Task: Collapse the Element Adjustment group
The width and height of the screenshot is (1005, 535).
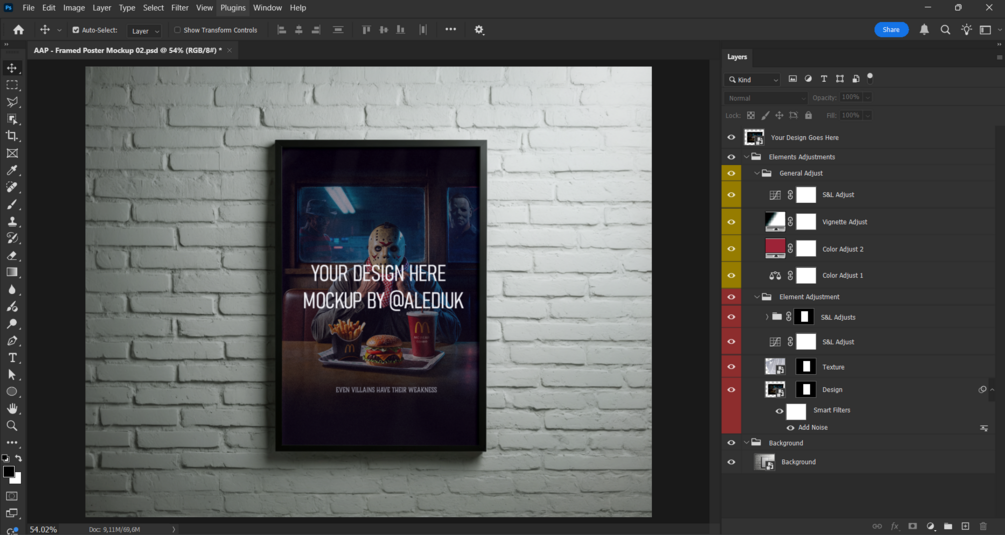Action: [757, 297]
